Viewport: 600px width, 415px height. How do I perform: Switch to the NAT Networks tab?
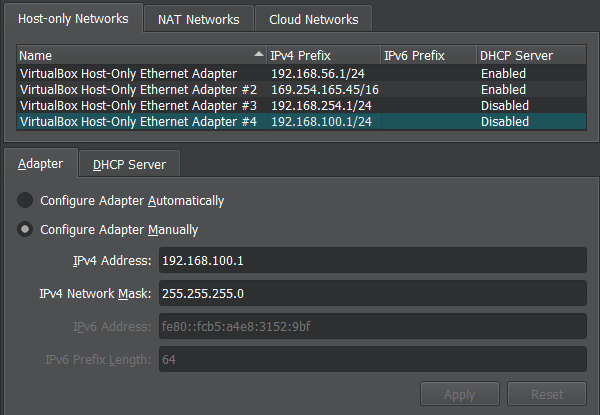tap(199, 19)
